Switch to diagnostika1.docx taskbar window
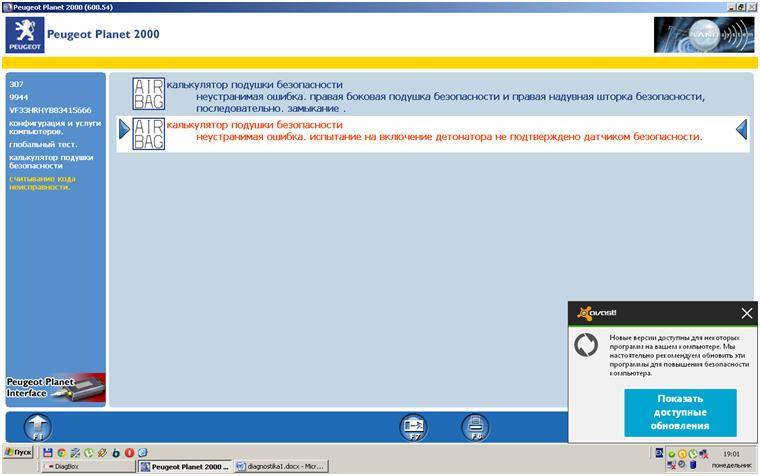Viewport: 760px width, 476px height. (280, 466)
